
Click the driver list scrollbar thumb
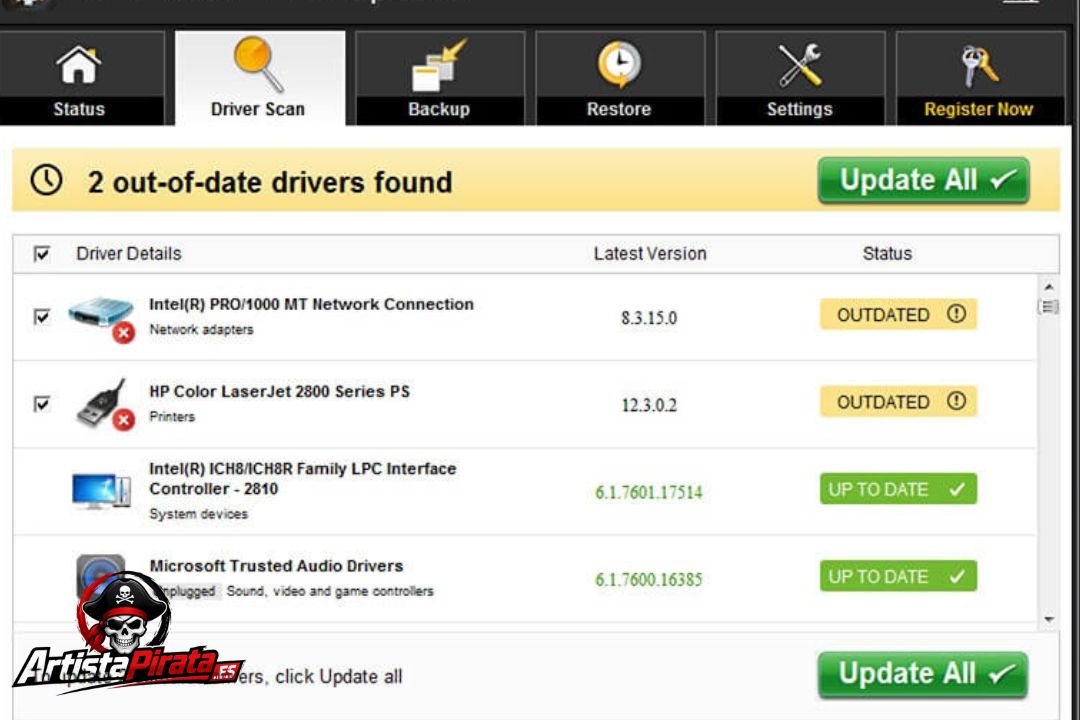click(x=1049, y=307)
